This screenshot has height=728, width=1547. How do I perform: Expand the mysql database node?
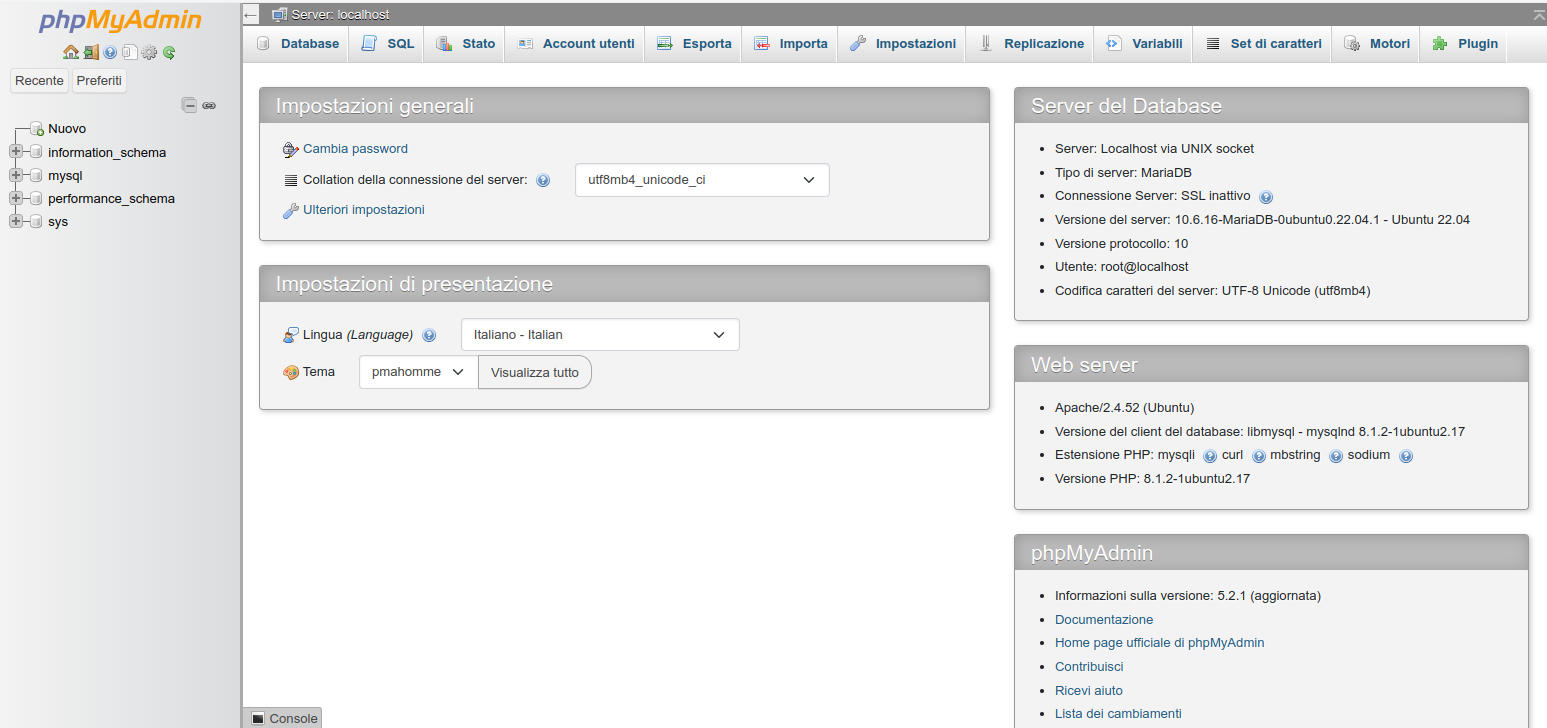[x=15, y=175]
